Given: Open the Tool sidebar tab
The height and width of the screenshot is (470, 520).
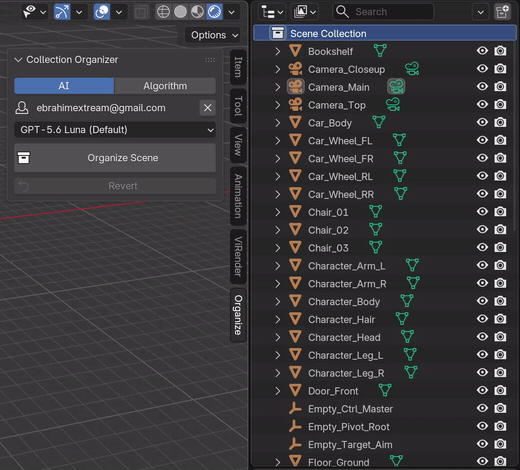Looking at the screenshot, I should (x=238, y=106).
